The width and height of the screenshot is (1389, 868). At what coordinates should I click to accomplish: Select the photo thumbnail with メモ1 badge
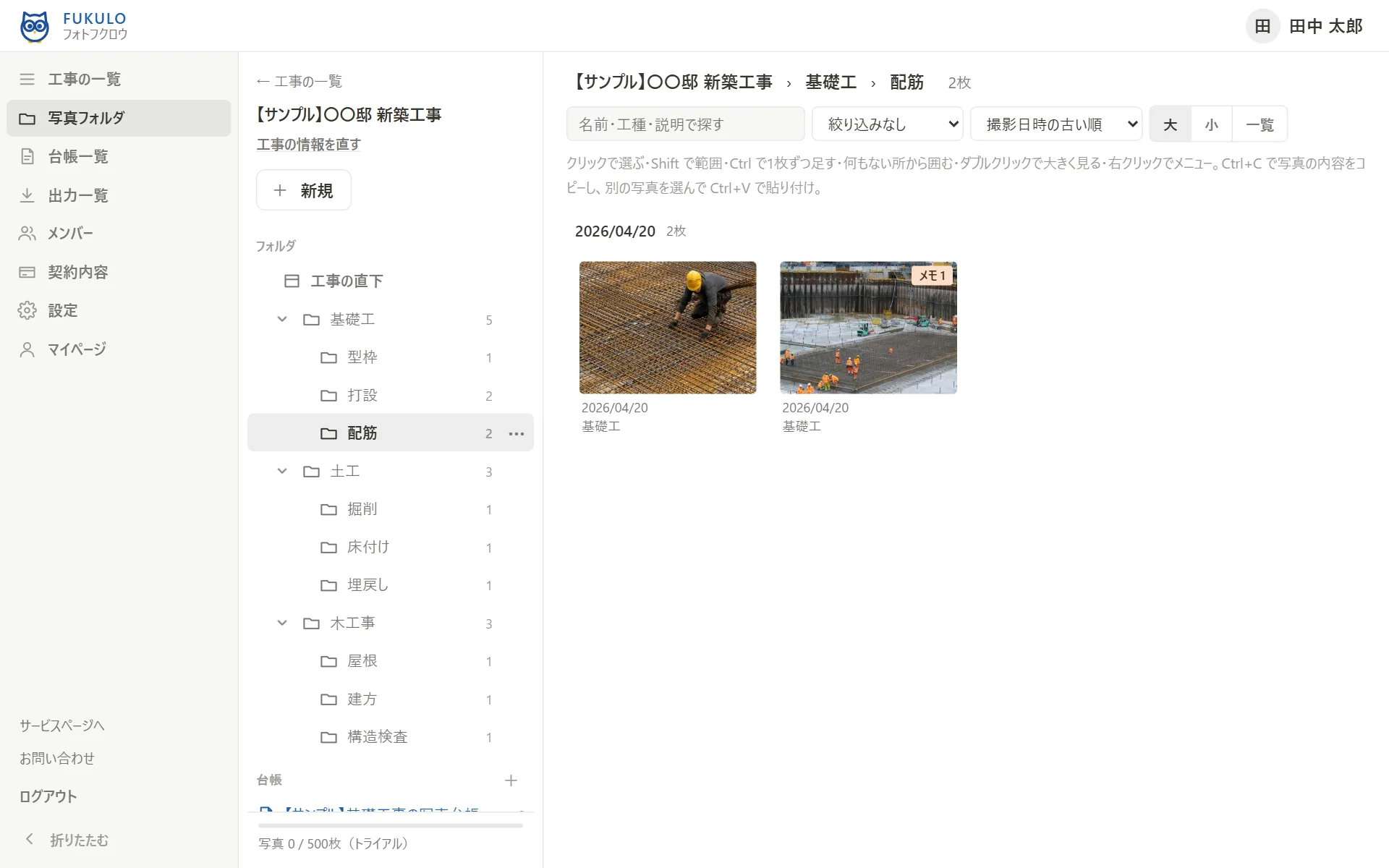tap(868, 328)
